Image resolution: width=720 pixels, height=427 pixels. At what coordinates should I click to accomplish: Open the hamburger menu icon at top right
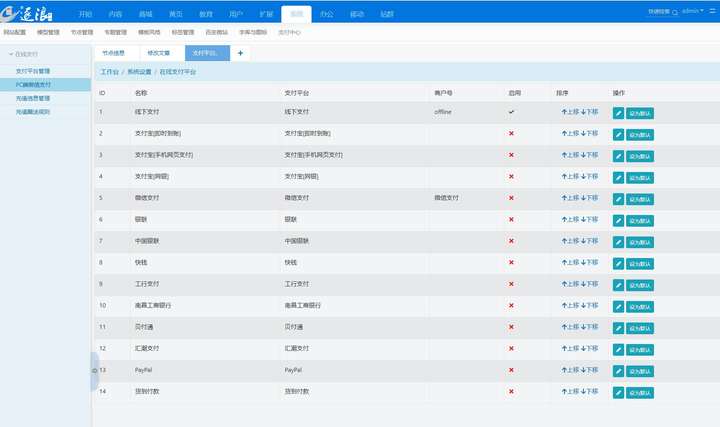point(712,11)
